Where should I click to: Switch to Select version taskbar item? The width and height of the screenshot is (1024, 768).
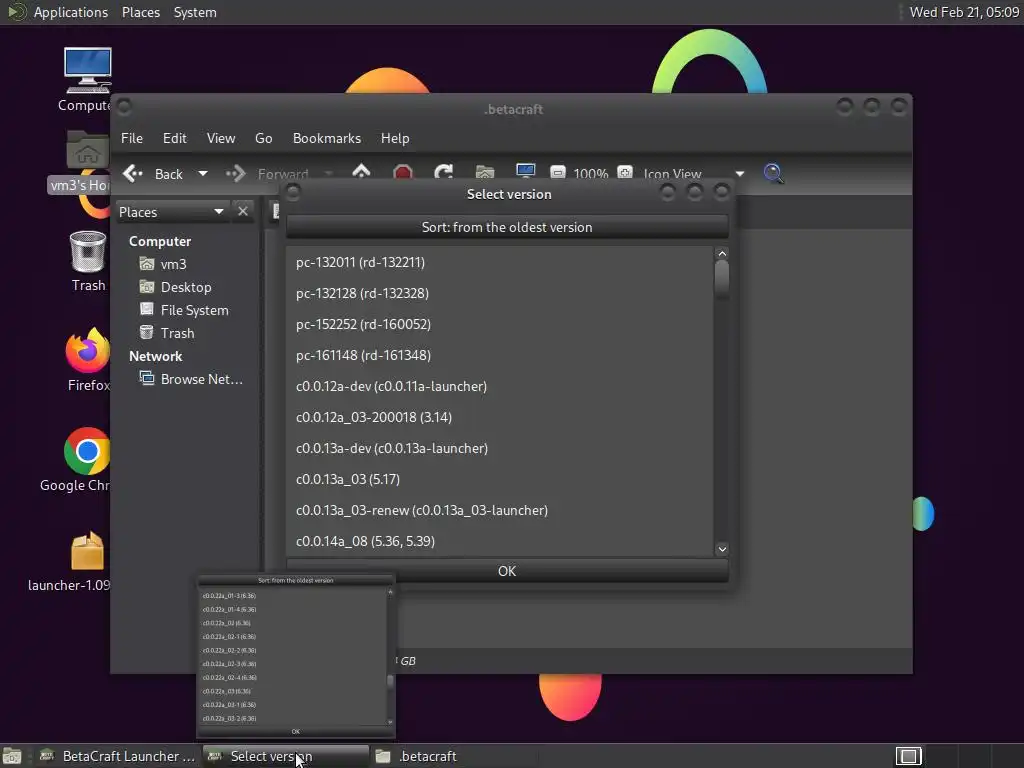point(285,756)
